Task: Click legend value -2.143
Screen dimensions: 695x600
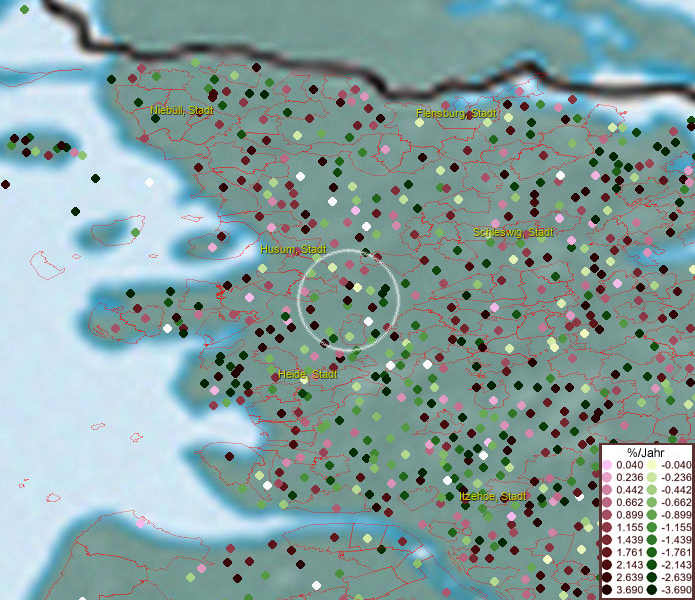Action: tap(676, 565)
